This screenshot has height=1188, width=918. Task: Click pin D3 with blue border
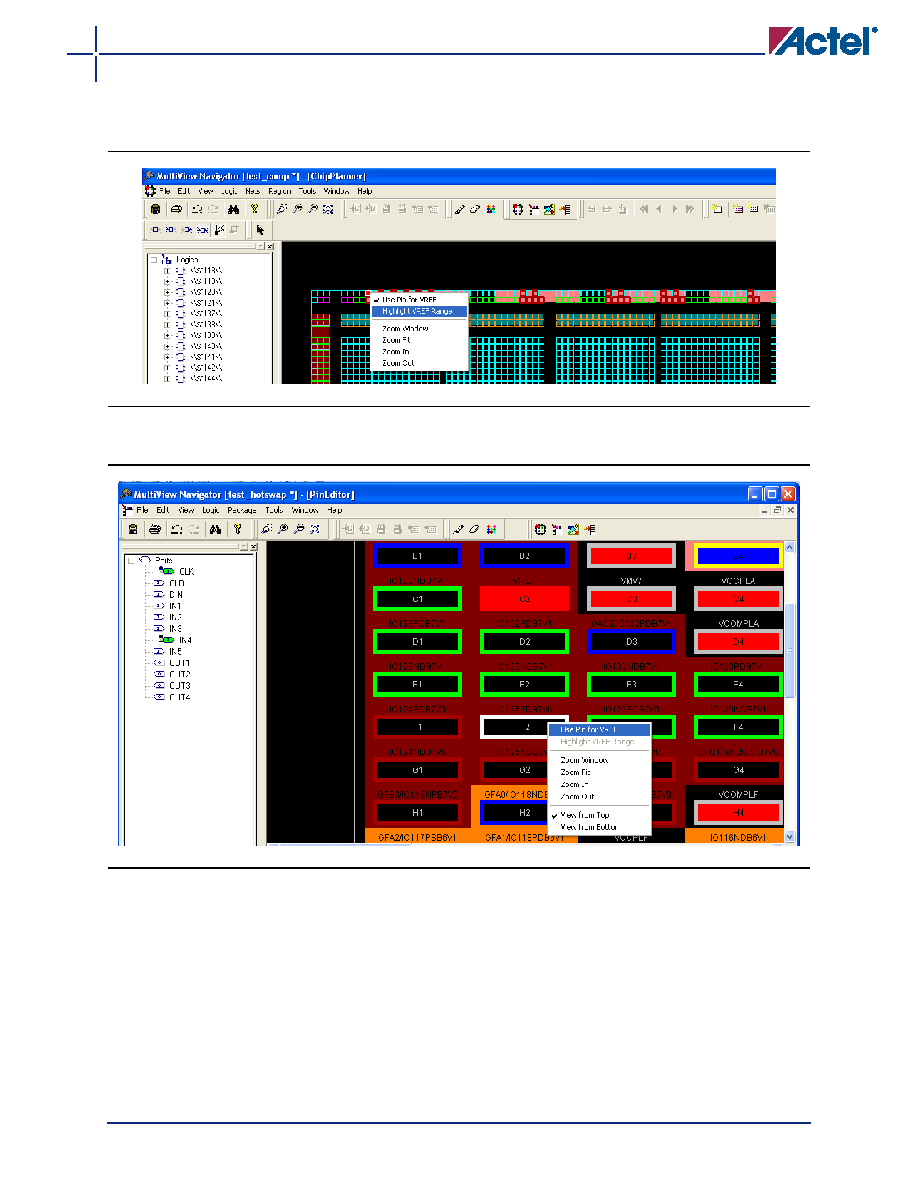(632, 642)
